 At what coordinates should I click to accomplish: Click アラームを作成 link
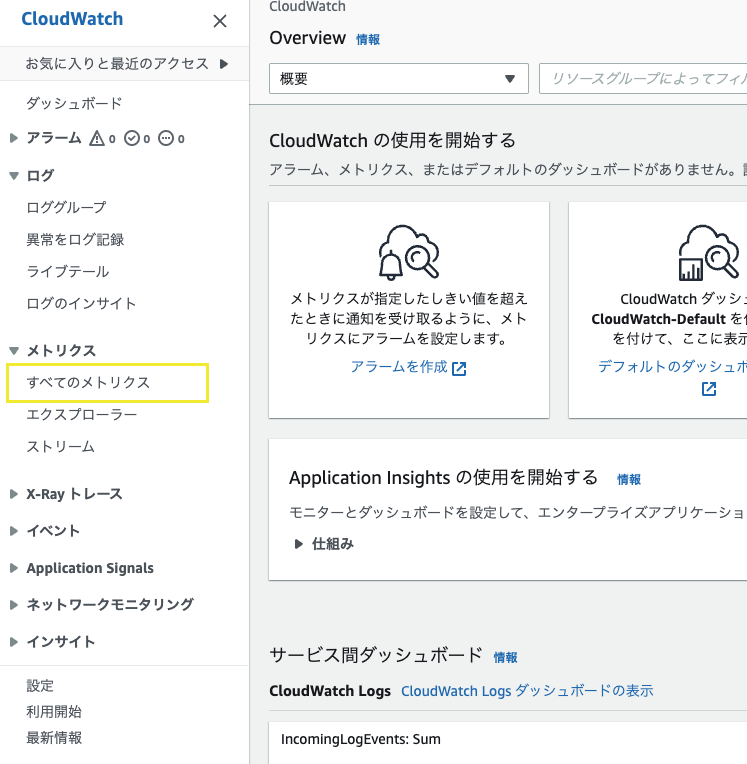(399, 366)
